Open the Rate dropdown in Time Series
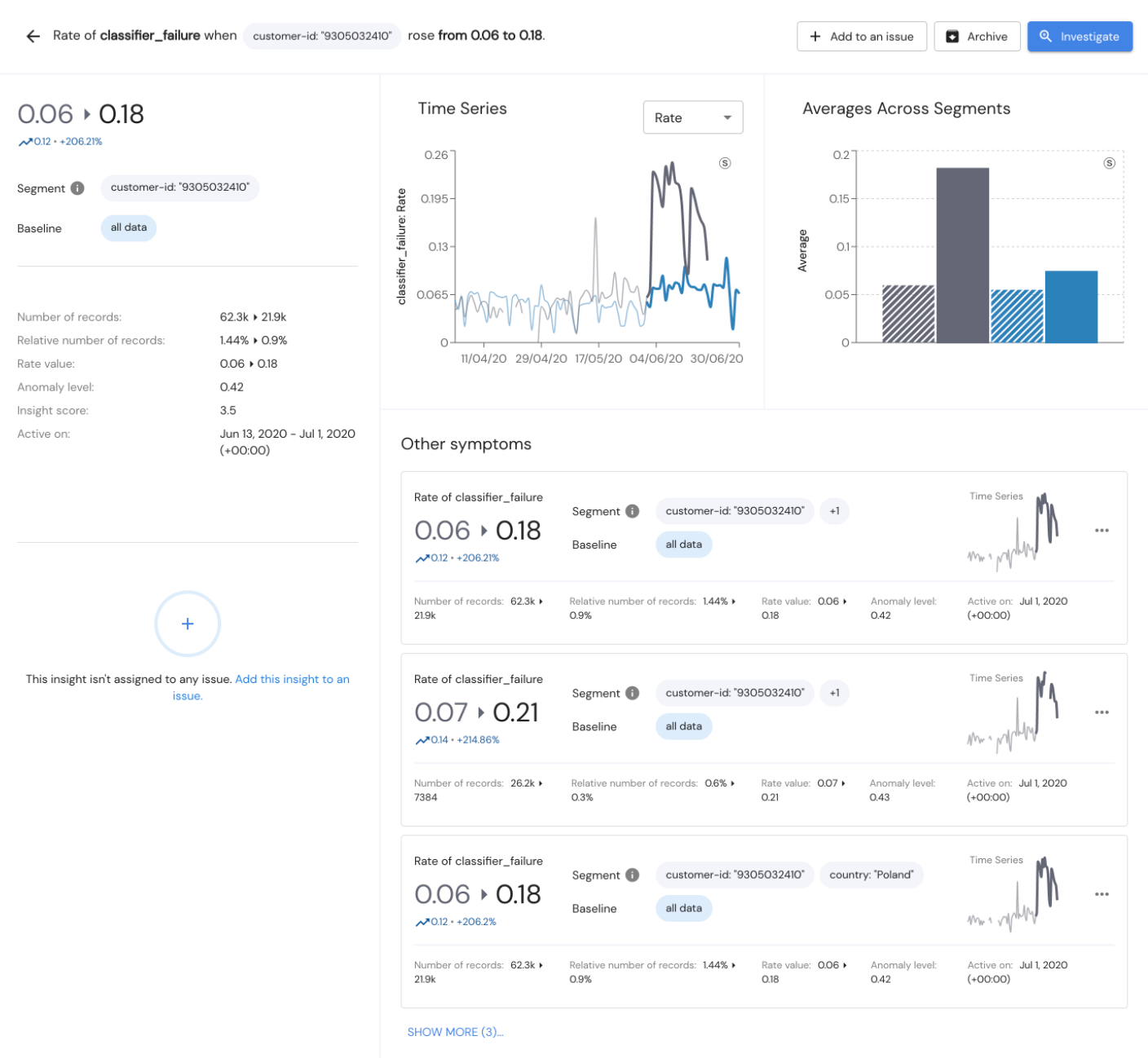The width and height of the screenshot is (1148, 1058). (692, 117)
